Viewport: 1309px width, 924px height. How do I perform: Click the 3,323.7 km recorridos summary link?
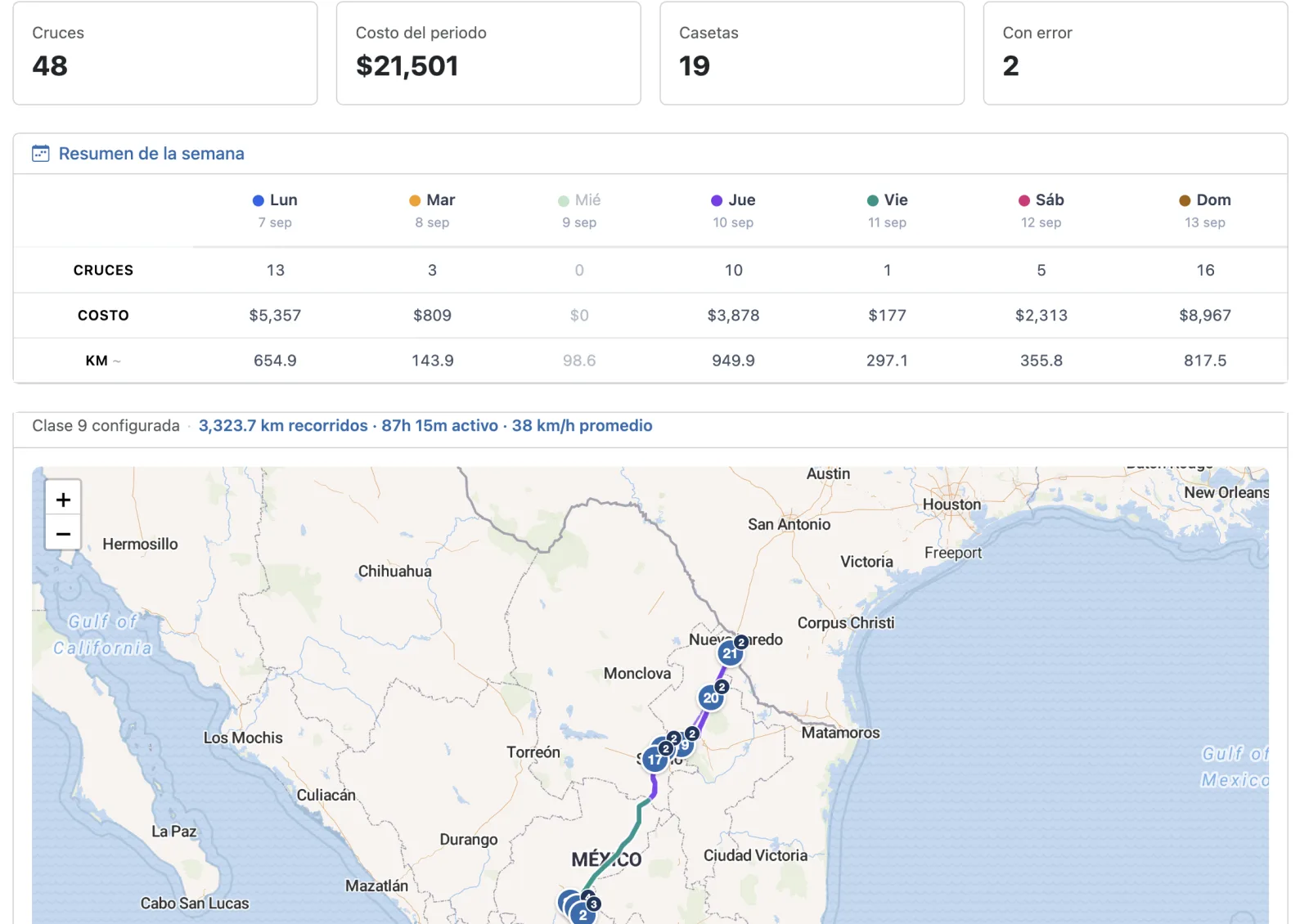tap(283, 425)
